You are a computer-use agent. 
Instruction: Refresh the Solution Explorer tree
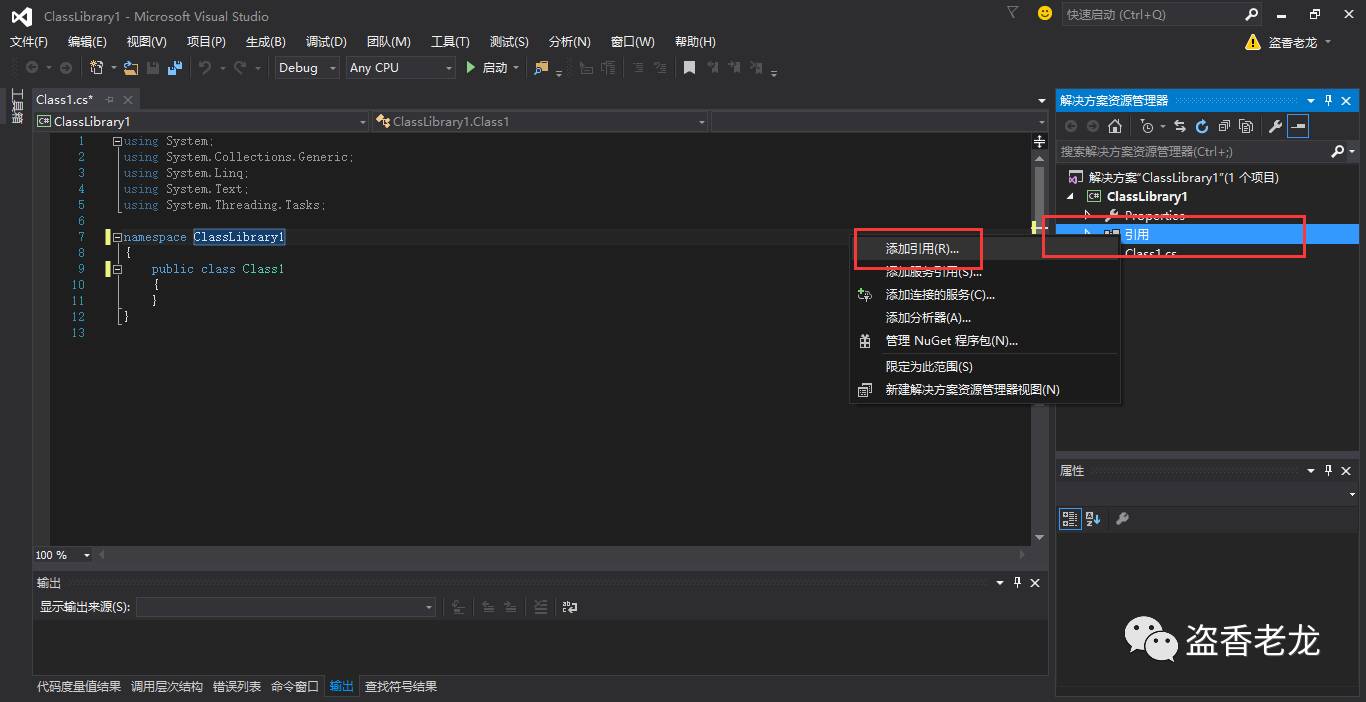(x=1202, y=126)
